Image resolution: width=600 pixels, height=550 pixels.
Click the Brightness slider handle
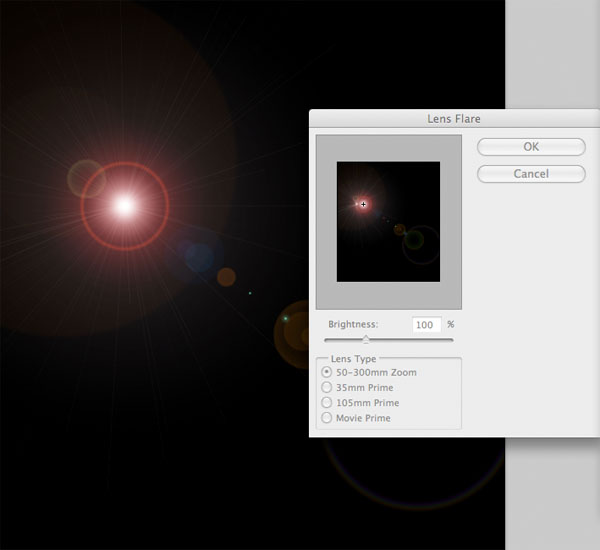tap(366, 339)
